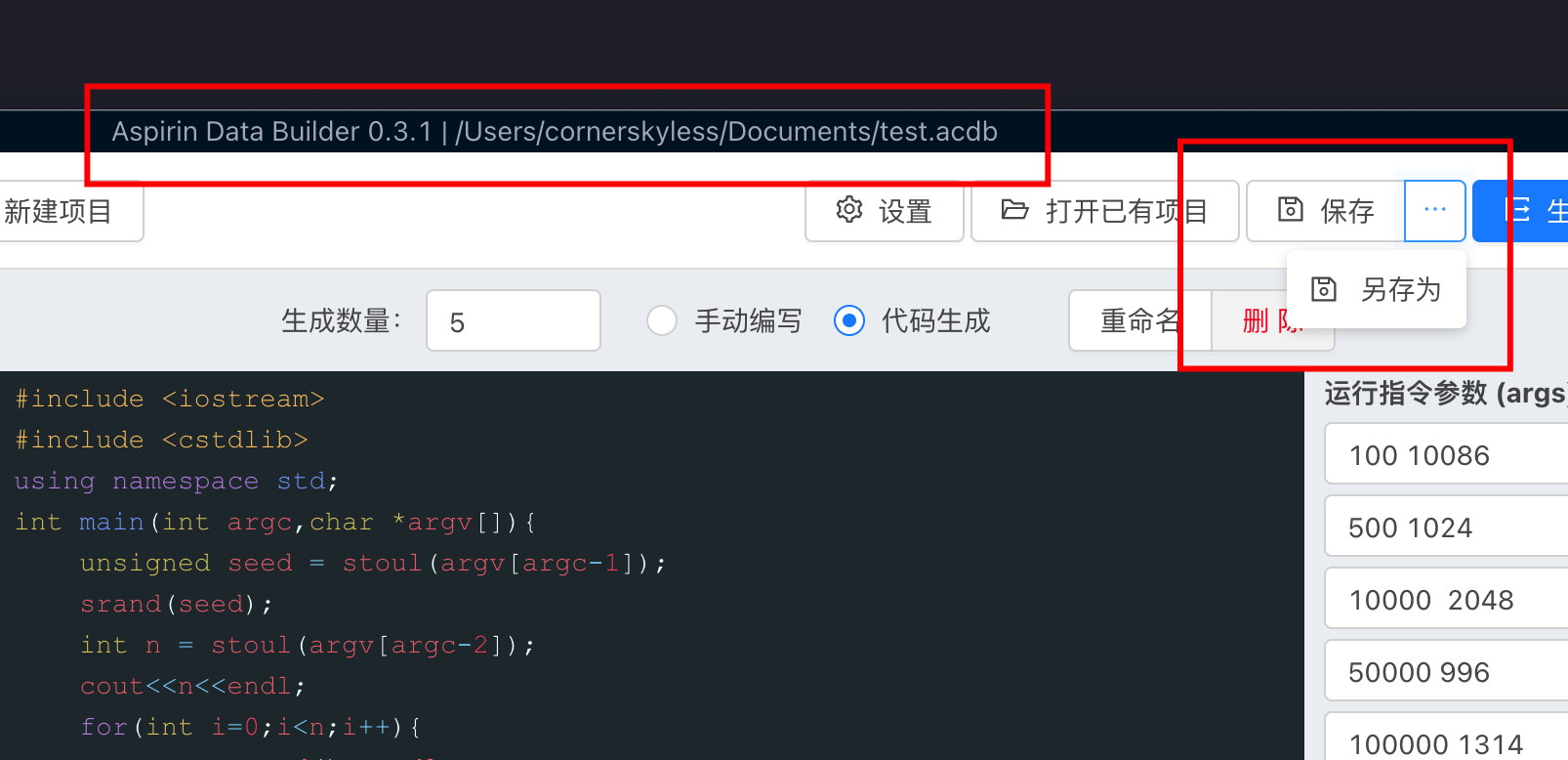Click the cout<<n<<endl; code line
The height and width of the screenshot is (760, 1568).
(193, 686)
